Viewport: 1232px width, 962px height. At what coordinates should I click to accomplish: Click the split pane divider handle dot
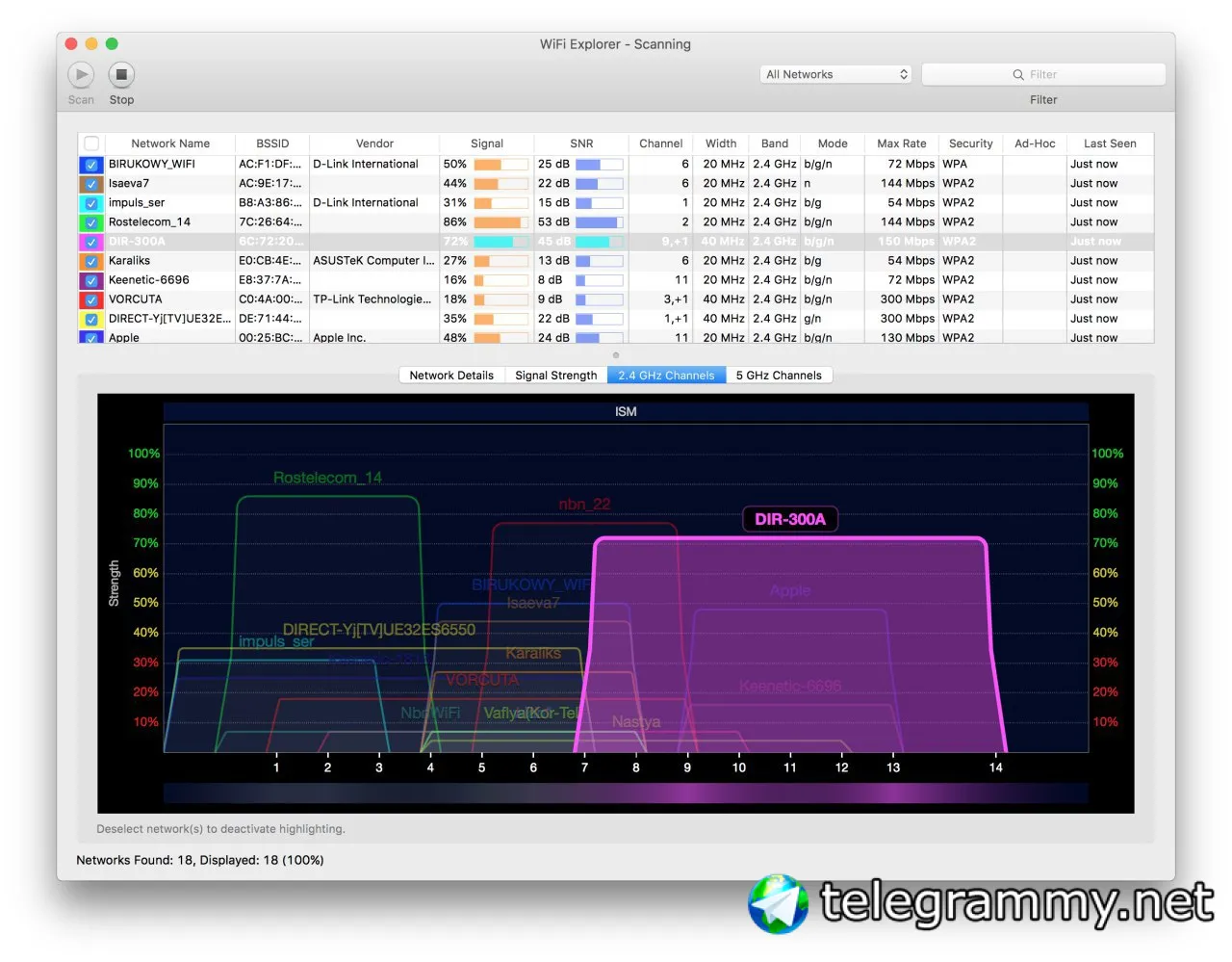point(616,355)
